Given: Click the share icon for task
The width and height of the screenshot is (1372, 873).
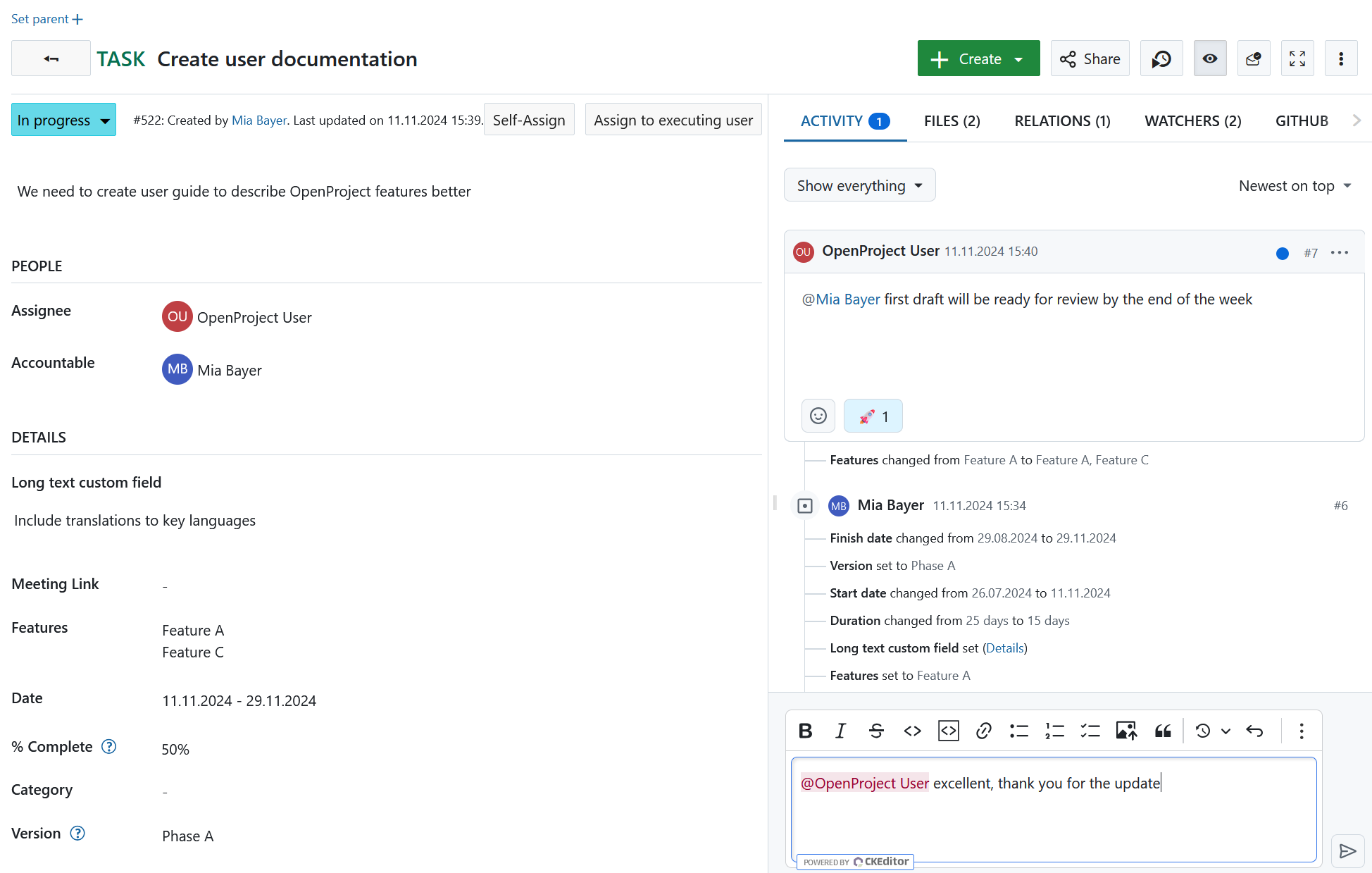Looking at the screenshot, I should point(1090,59).
